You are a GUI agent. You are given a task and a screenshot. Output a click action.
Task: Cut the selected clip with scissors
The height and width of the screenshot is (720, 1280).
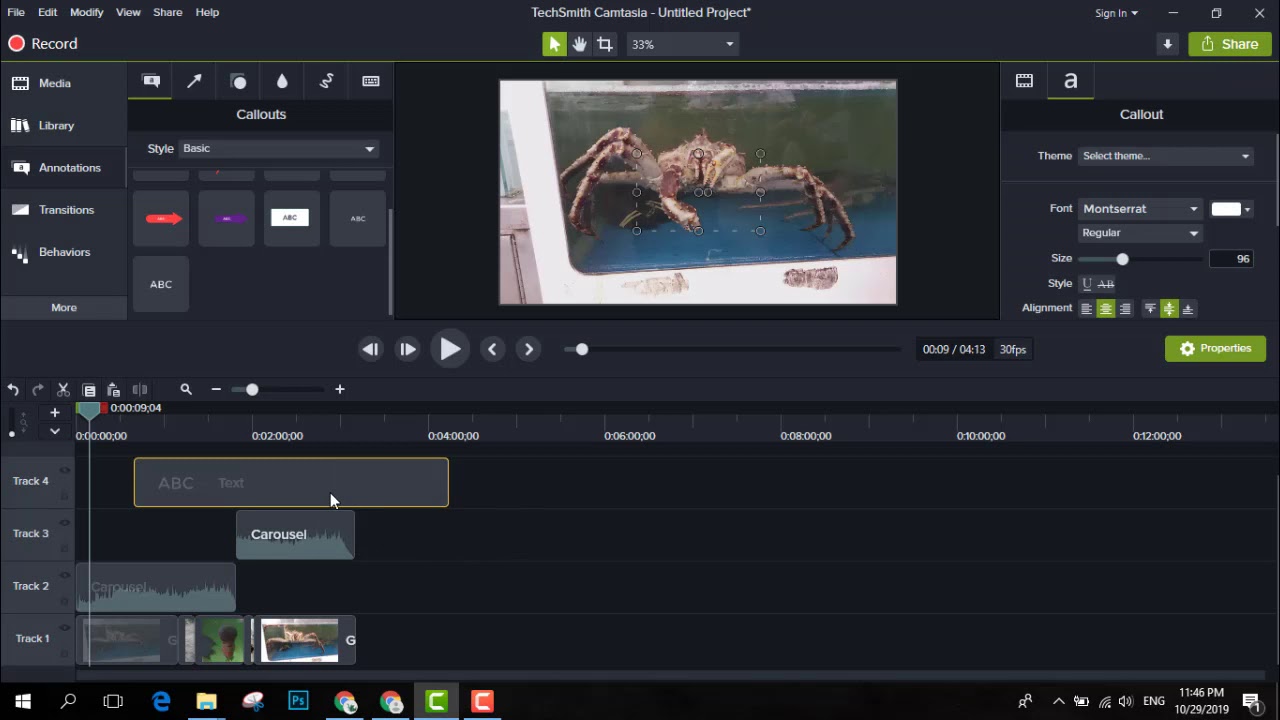[63, 389]
